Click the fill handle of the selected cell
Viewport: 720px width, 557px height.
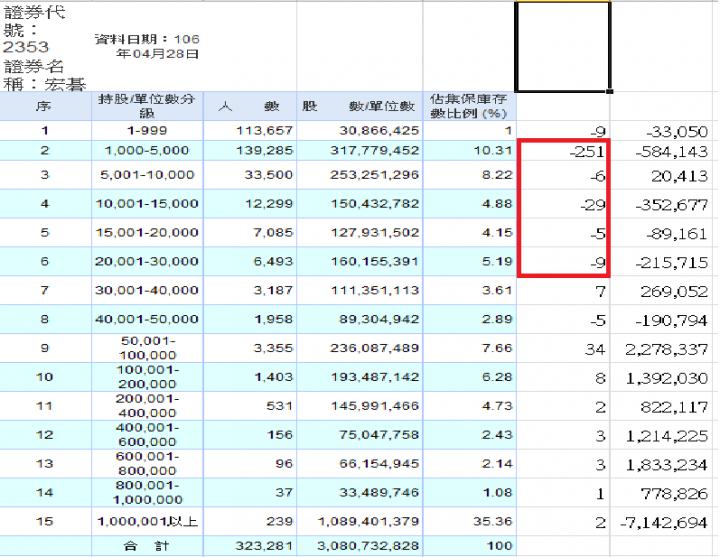click(x=610, y=91)
